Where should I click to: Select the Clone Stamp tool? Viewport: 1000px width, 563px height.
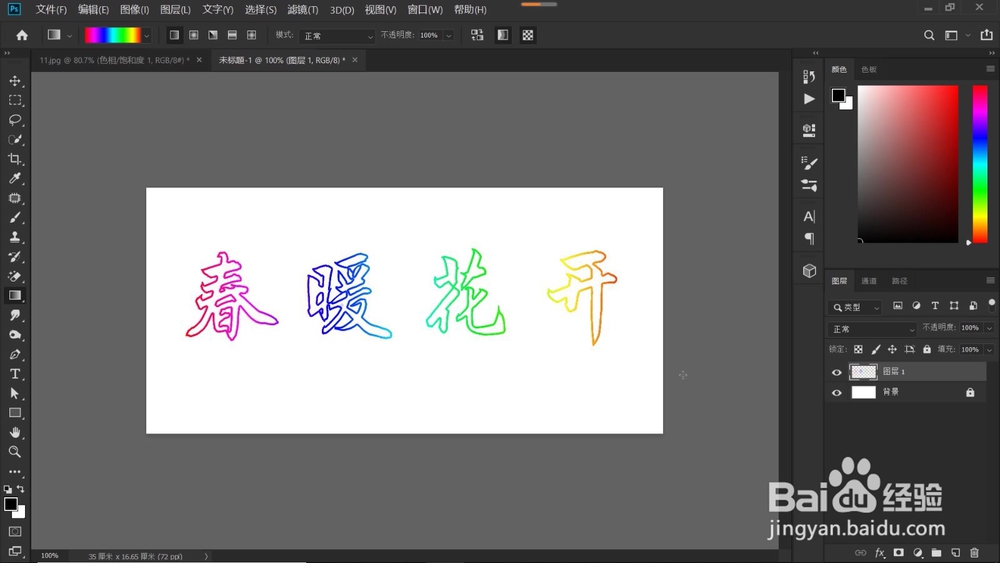coord(15,237)
